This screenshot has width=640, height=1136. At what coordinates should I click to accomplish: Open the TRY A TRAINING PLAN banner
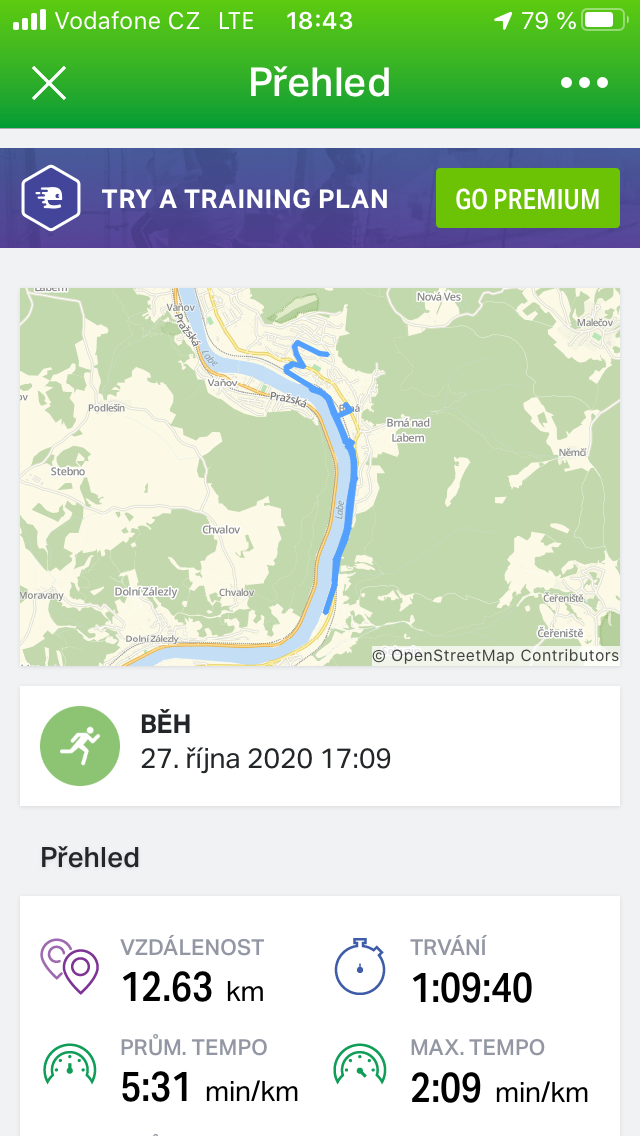point(245,198)
